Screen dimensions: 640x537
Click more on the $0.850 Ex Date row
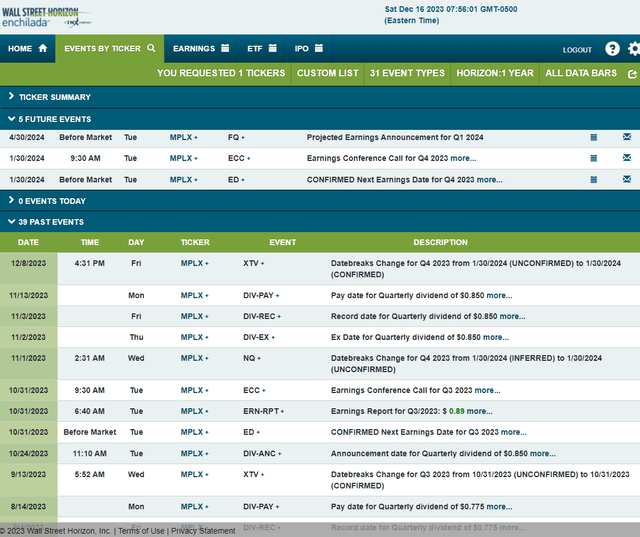coord(496,337)
